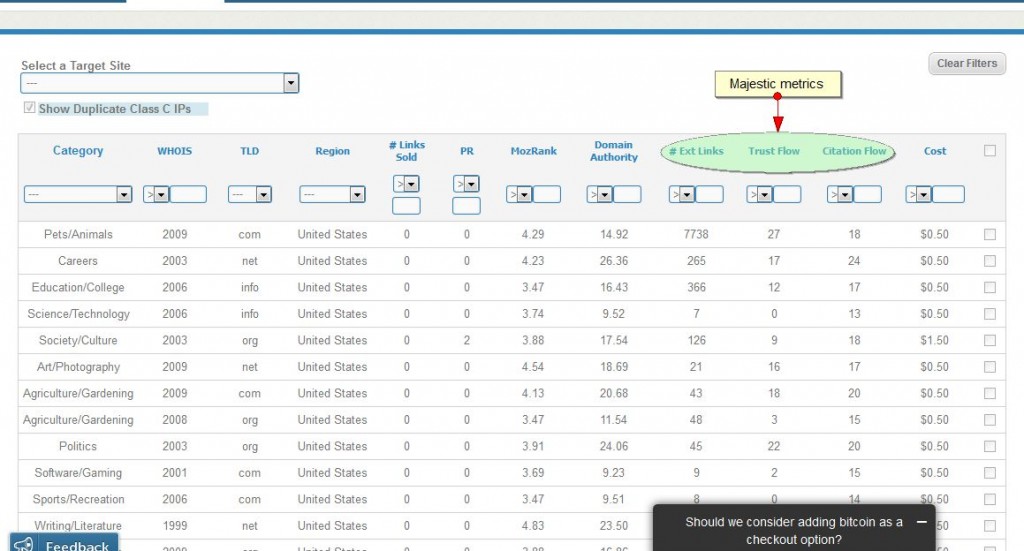Viewport: 1024px width, 551px height.
Task: Click the Citation Flow filter value field
Action: (867, 194)
